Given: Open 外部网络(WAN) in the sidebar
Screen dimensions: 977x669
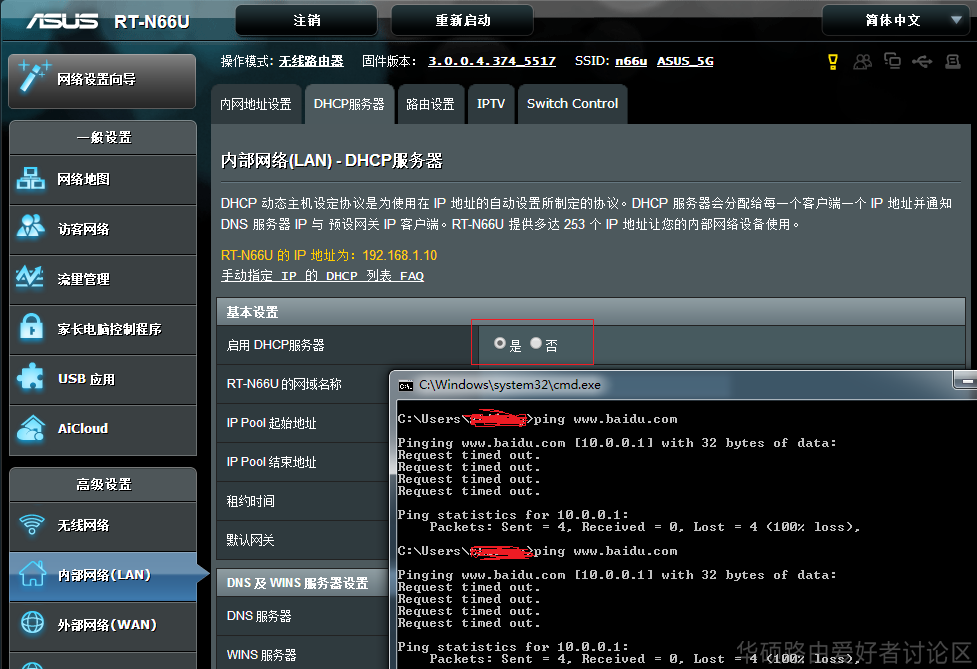Looking at the screenshot, I should pos(103,625).
